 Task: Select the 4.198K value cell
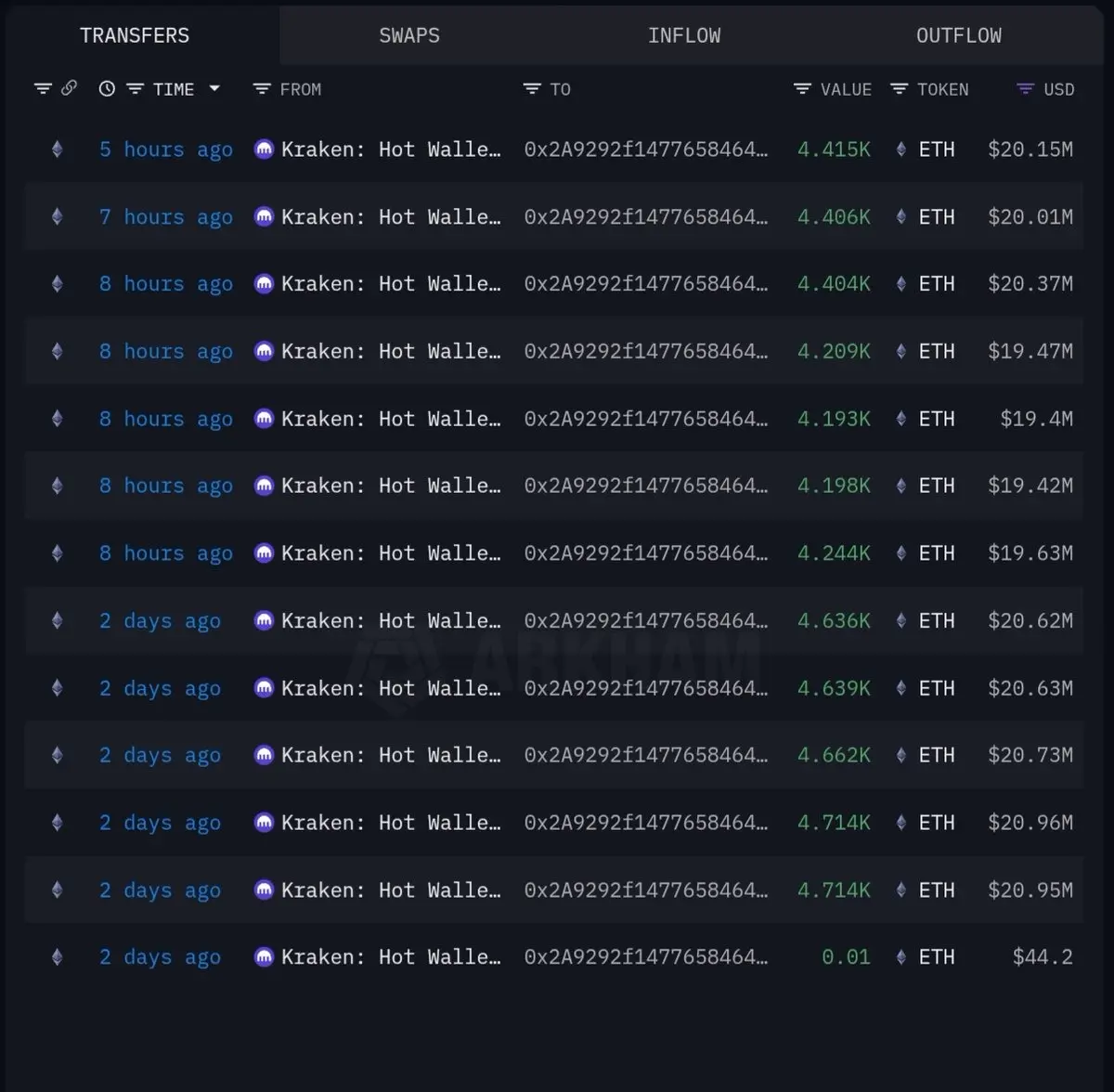(834, 486)
